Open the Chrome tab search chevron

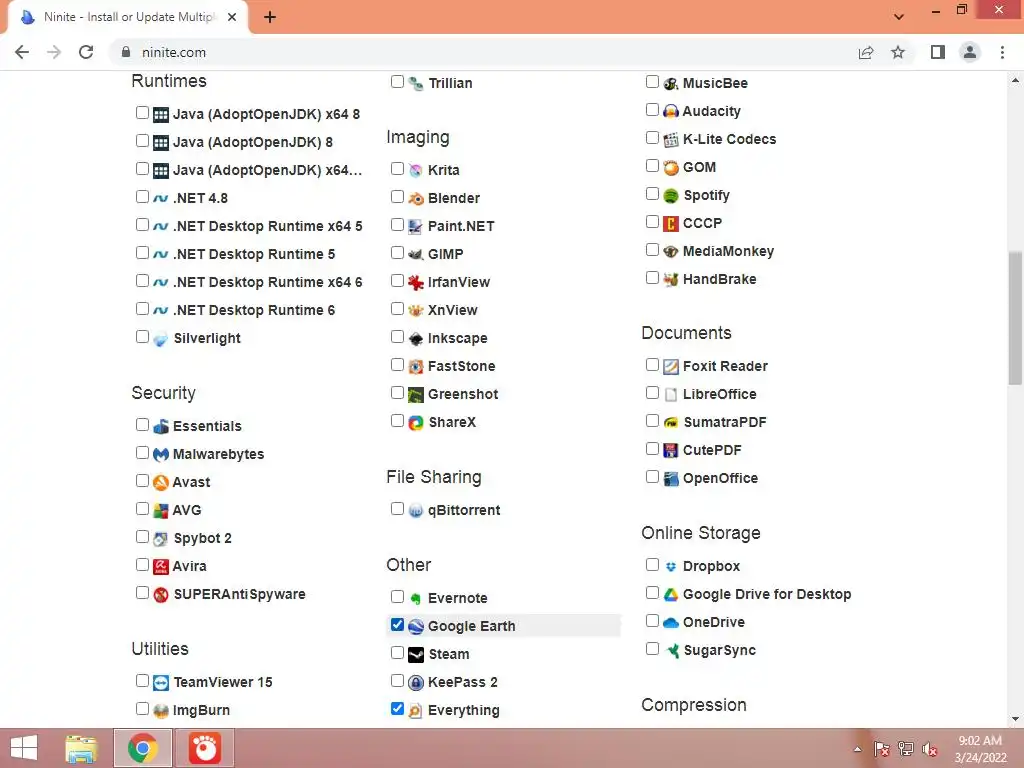click(899, 17)
